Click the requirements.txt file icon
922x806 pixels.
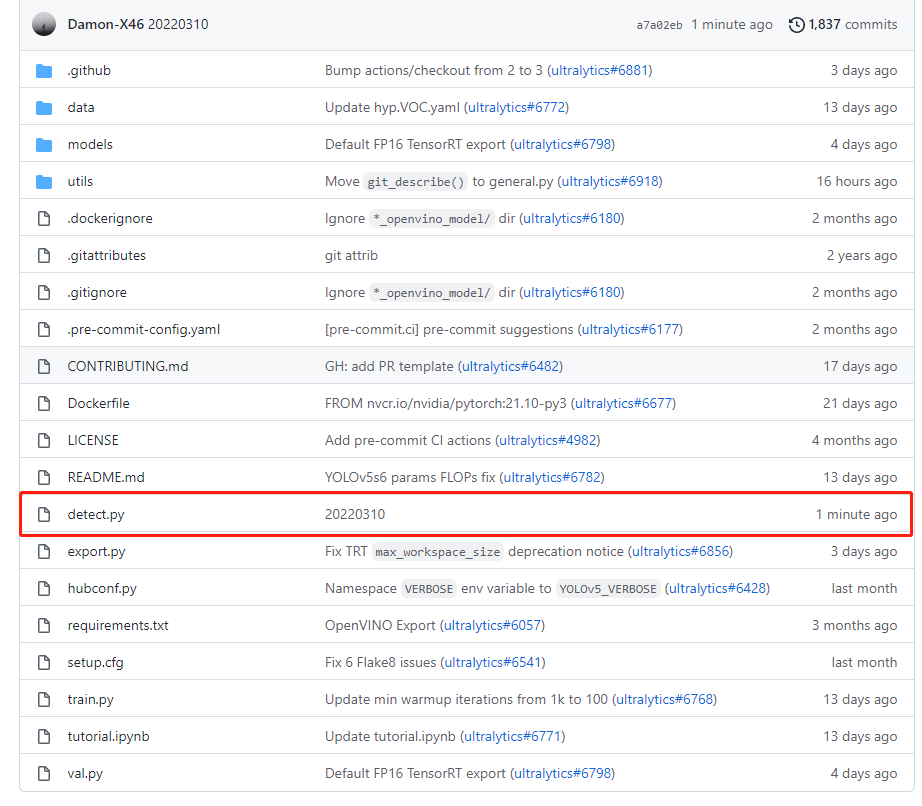[44, 626]
